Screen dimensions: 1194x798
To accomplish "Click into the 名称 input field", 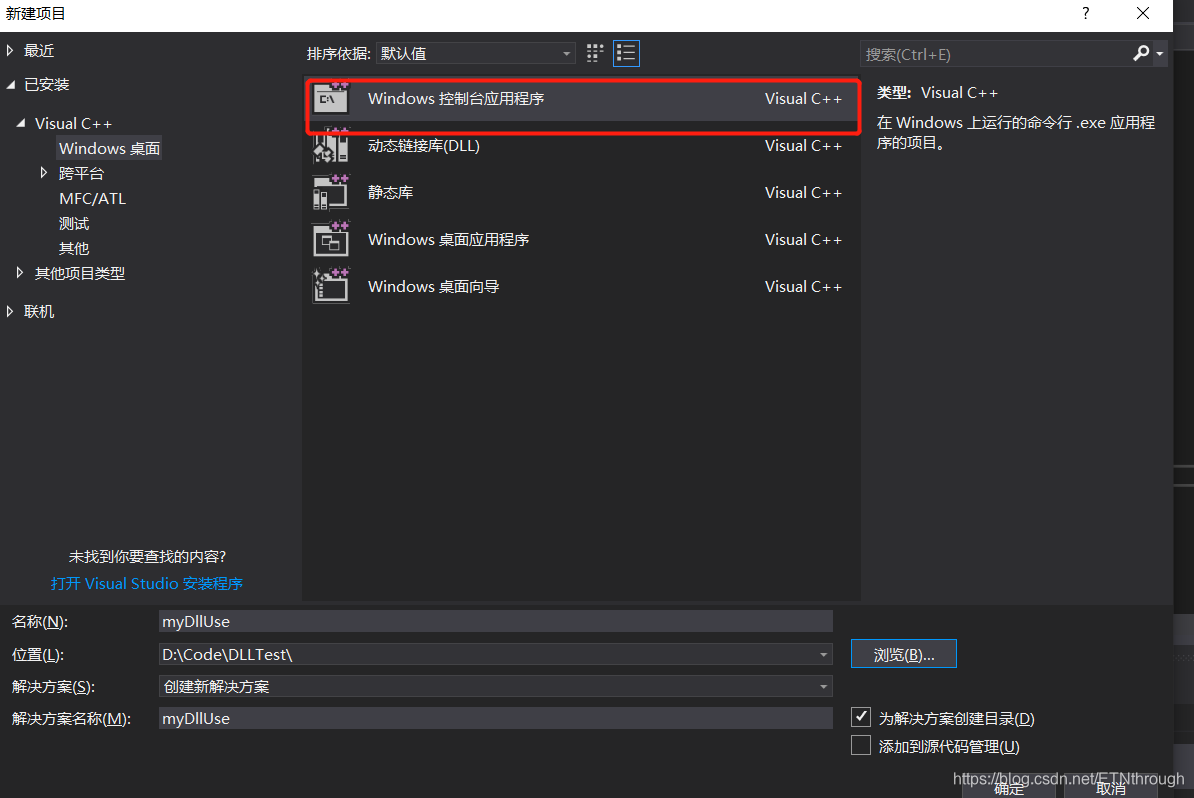I will point(496,621).
